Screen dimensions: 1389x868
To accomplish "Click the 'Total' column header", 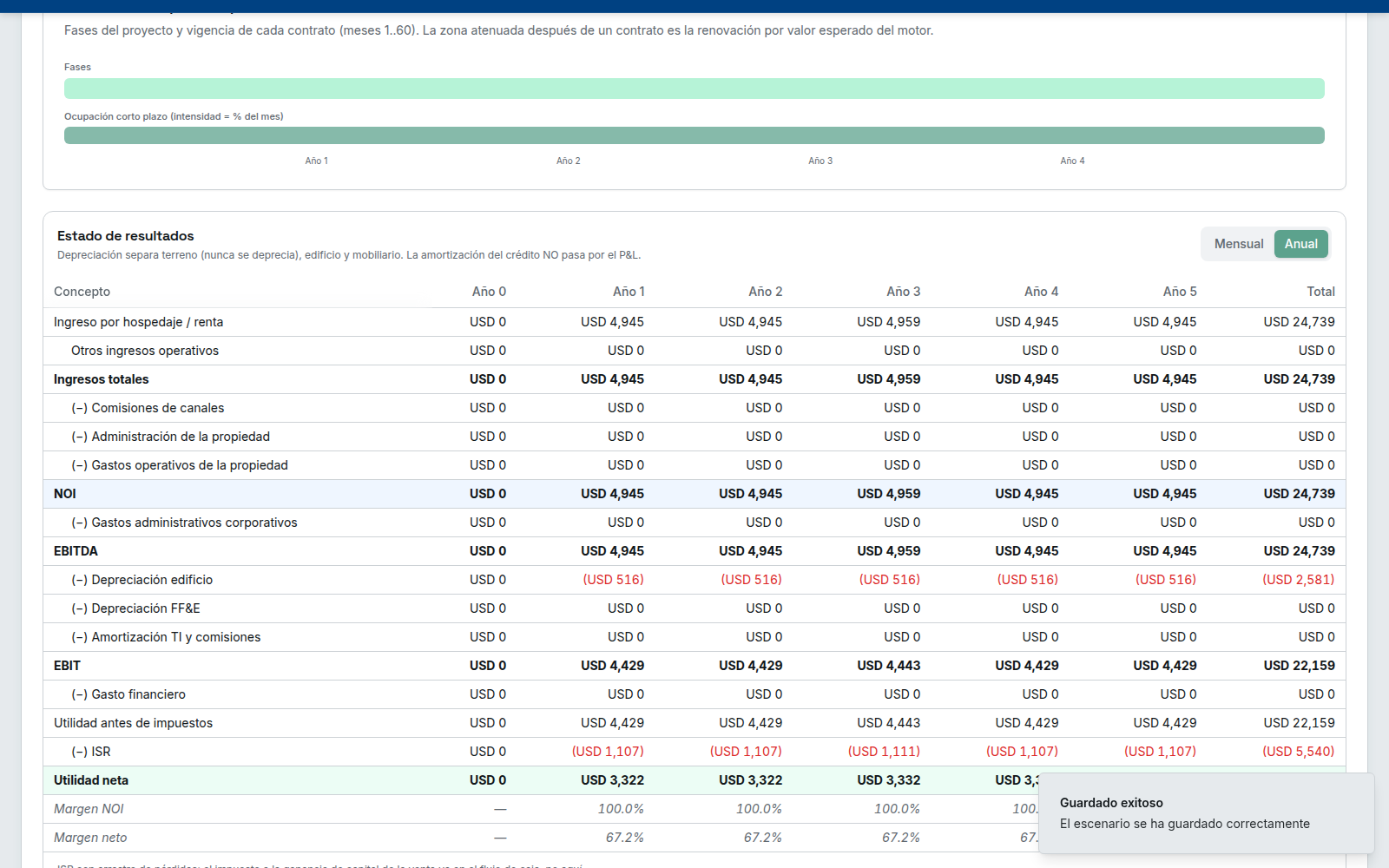I will pos(1320,292).
